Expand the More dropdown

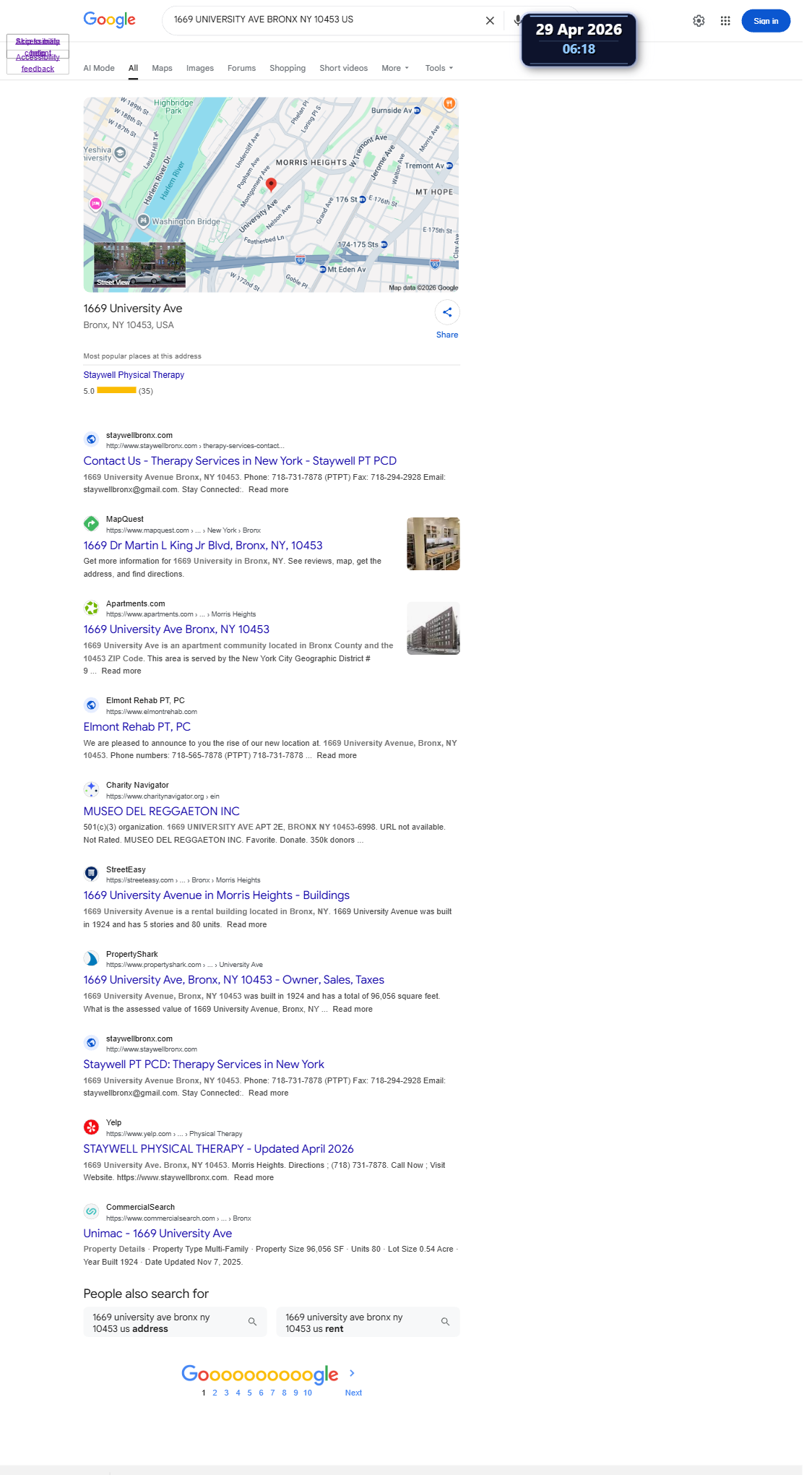click(x=395, y=68)
